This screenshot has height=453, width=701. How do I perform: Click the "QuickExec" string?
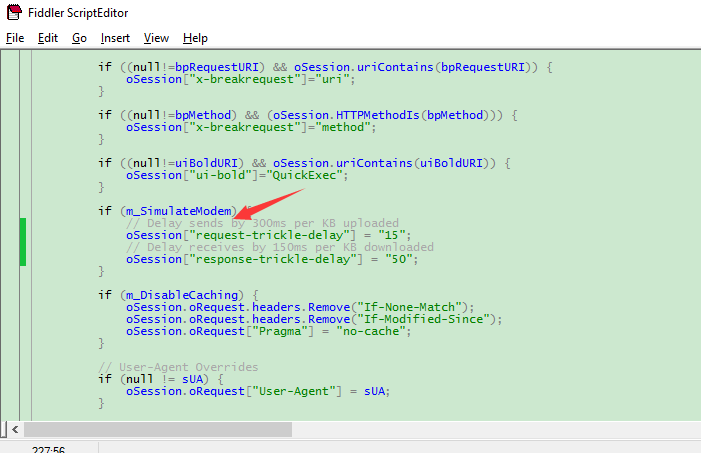click(x=304, y=175)
